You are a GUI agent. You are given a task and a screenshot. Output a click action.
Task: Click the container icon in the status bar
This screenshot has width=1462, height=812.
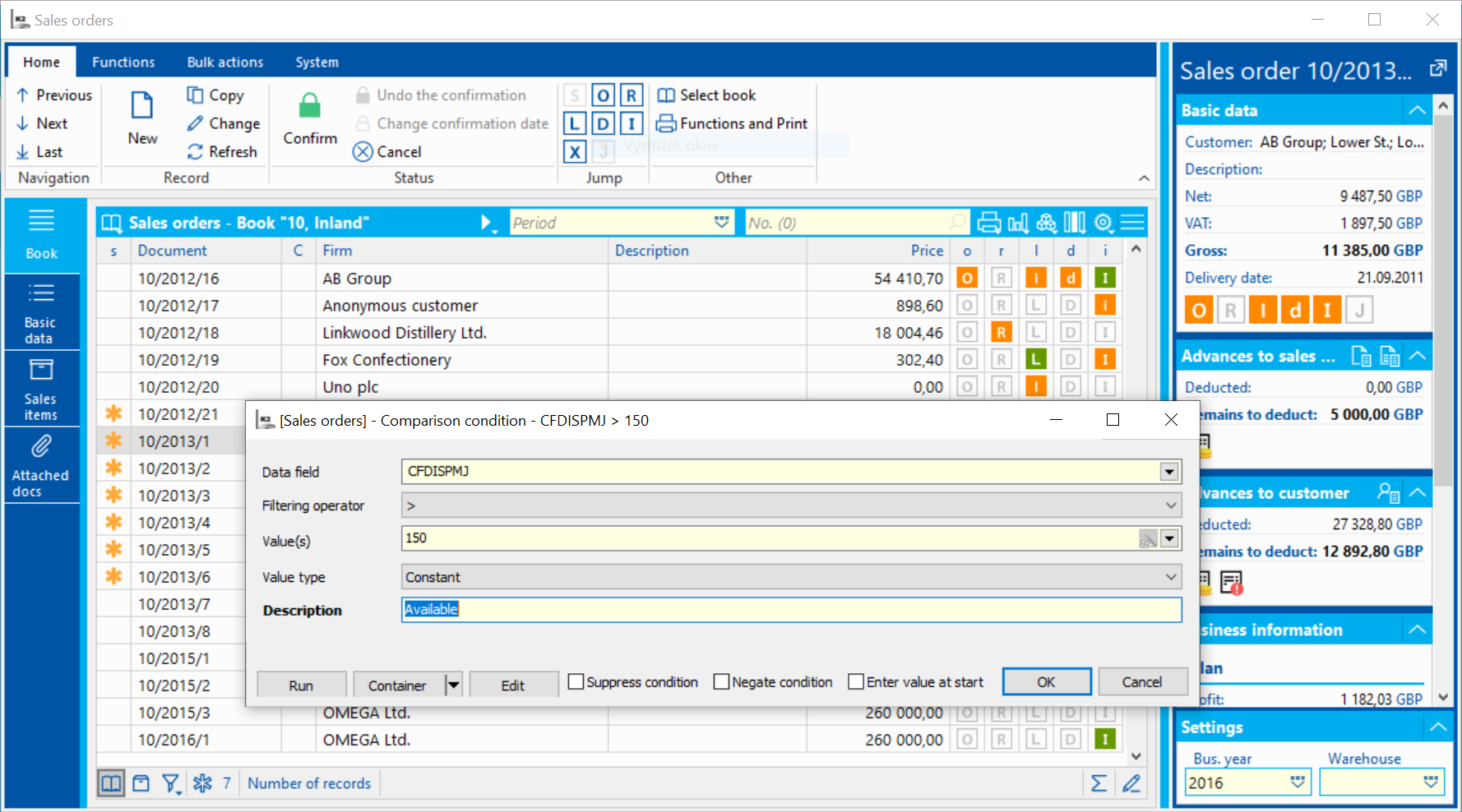[141, 783]
